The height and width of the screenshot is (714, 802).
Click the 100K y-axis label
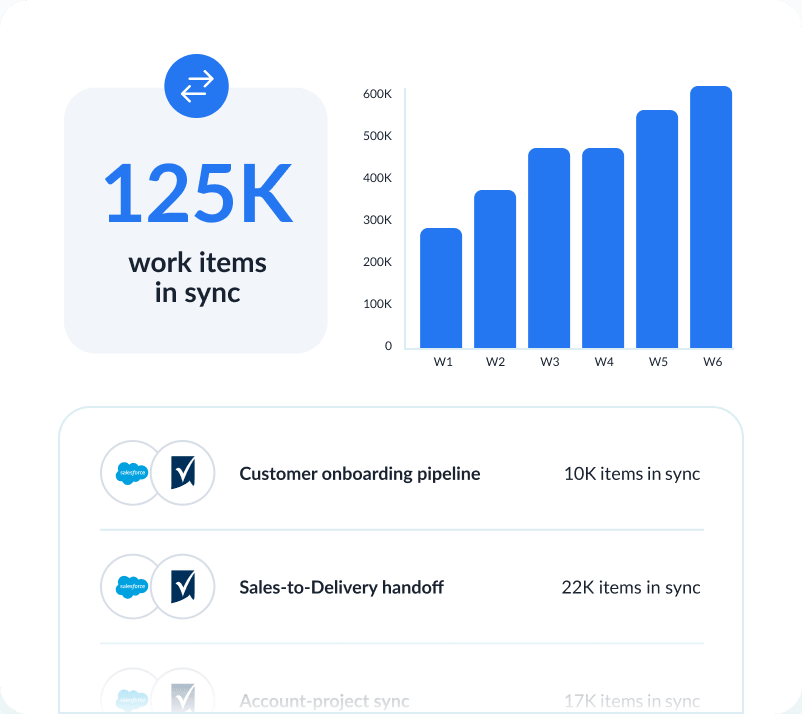(x=377, y=303)
